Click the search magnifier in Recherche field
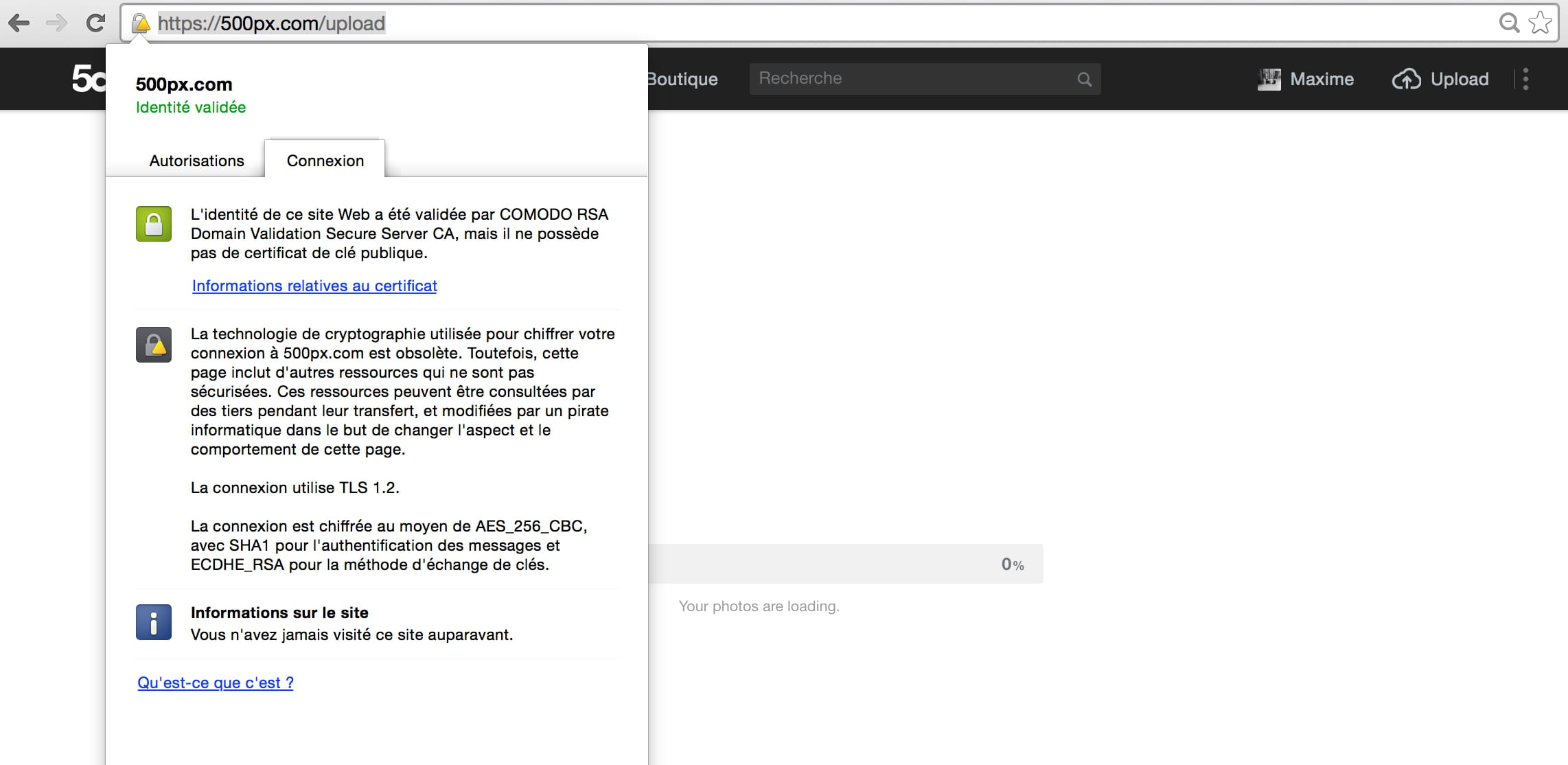 [x=1084, y=79]
